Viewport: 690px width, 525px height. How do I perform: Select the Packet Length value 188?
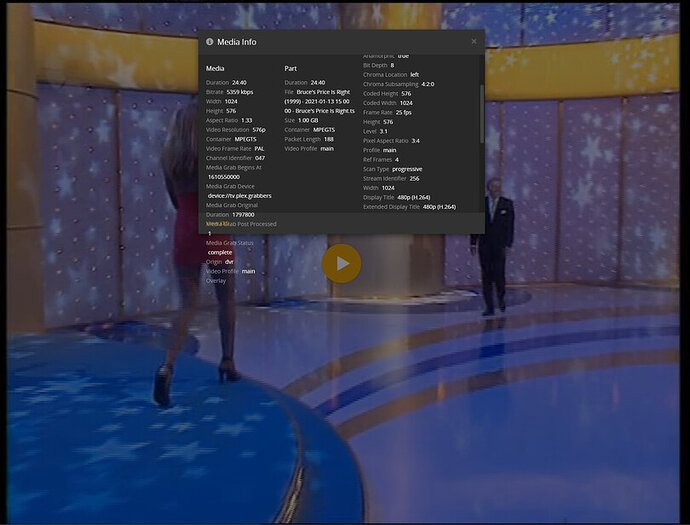point(329,139)
